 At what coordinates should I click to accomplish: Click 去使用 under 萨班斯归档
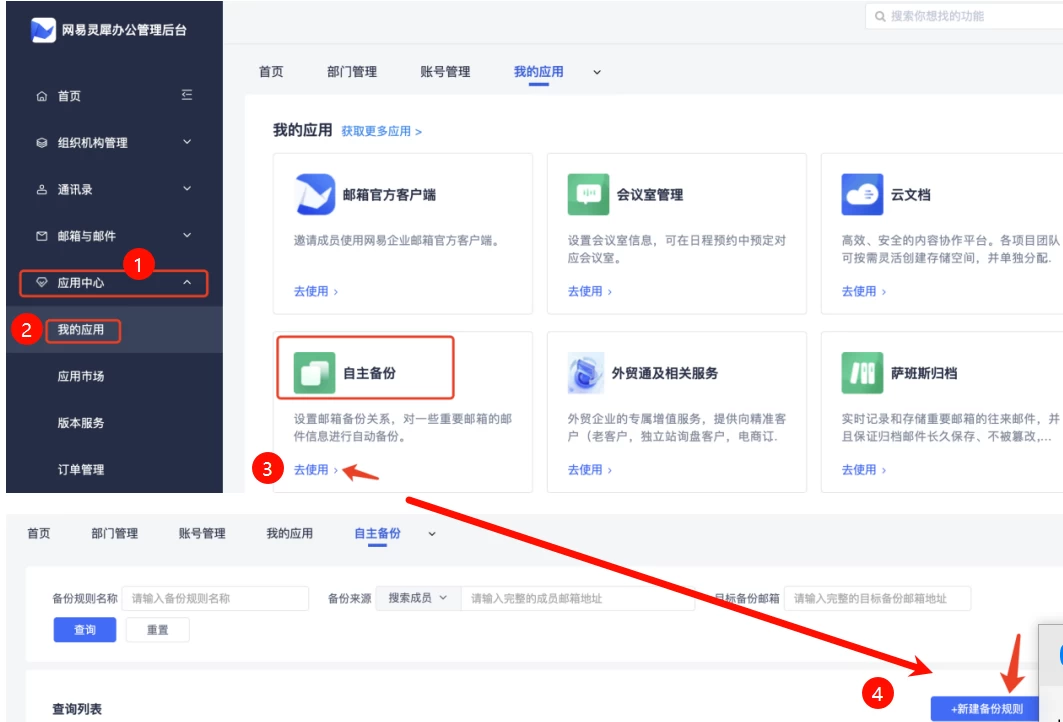864,470
